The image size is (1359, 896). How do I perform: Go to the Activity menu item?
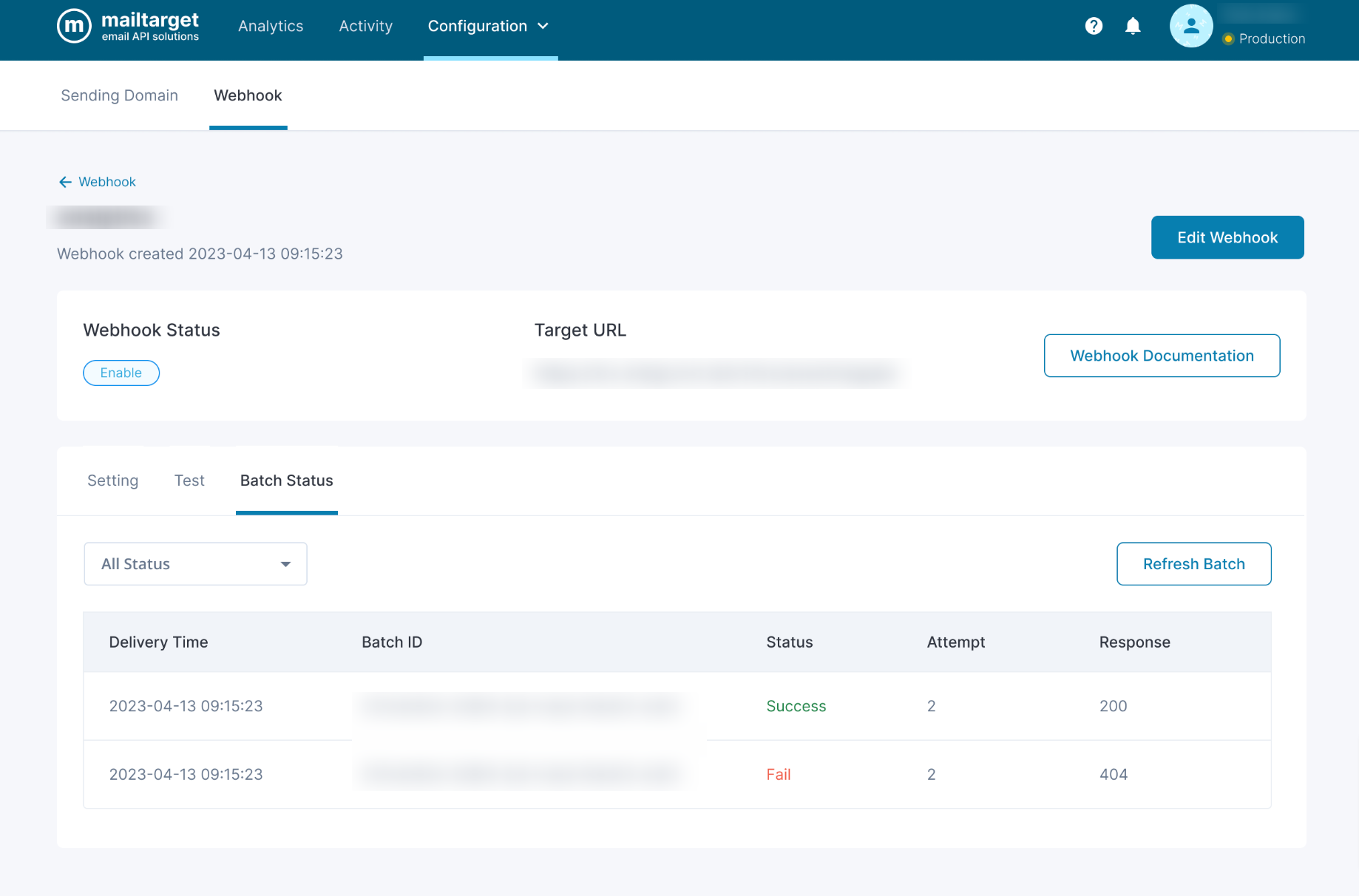click(x=365, y=27)
